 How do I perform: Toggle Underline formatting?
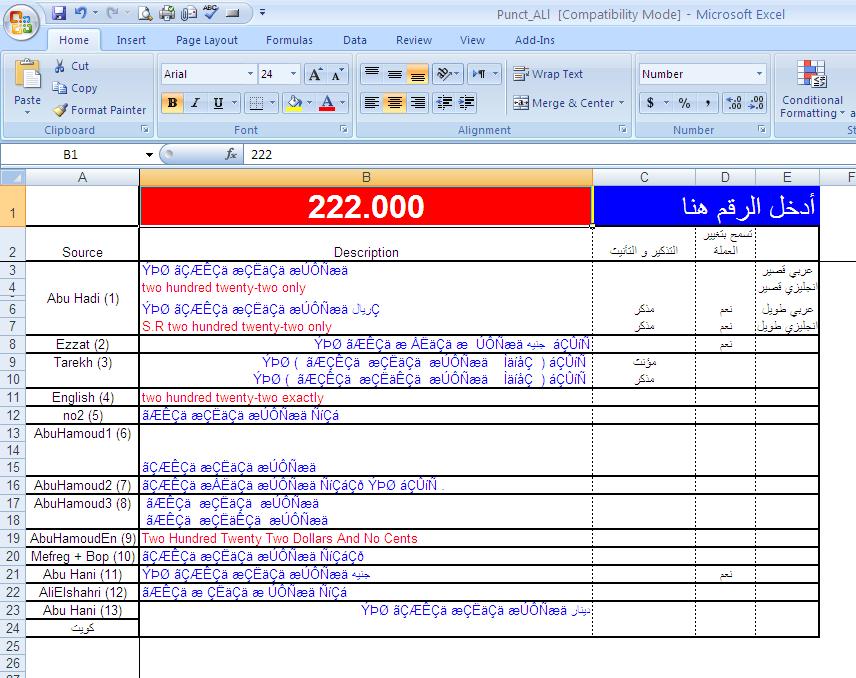(x=218, y=103)
